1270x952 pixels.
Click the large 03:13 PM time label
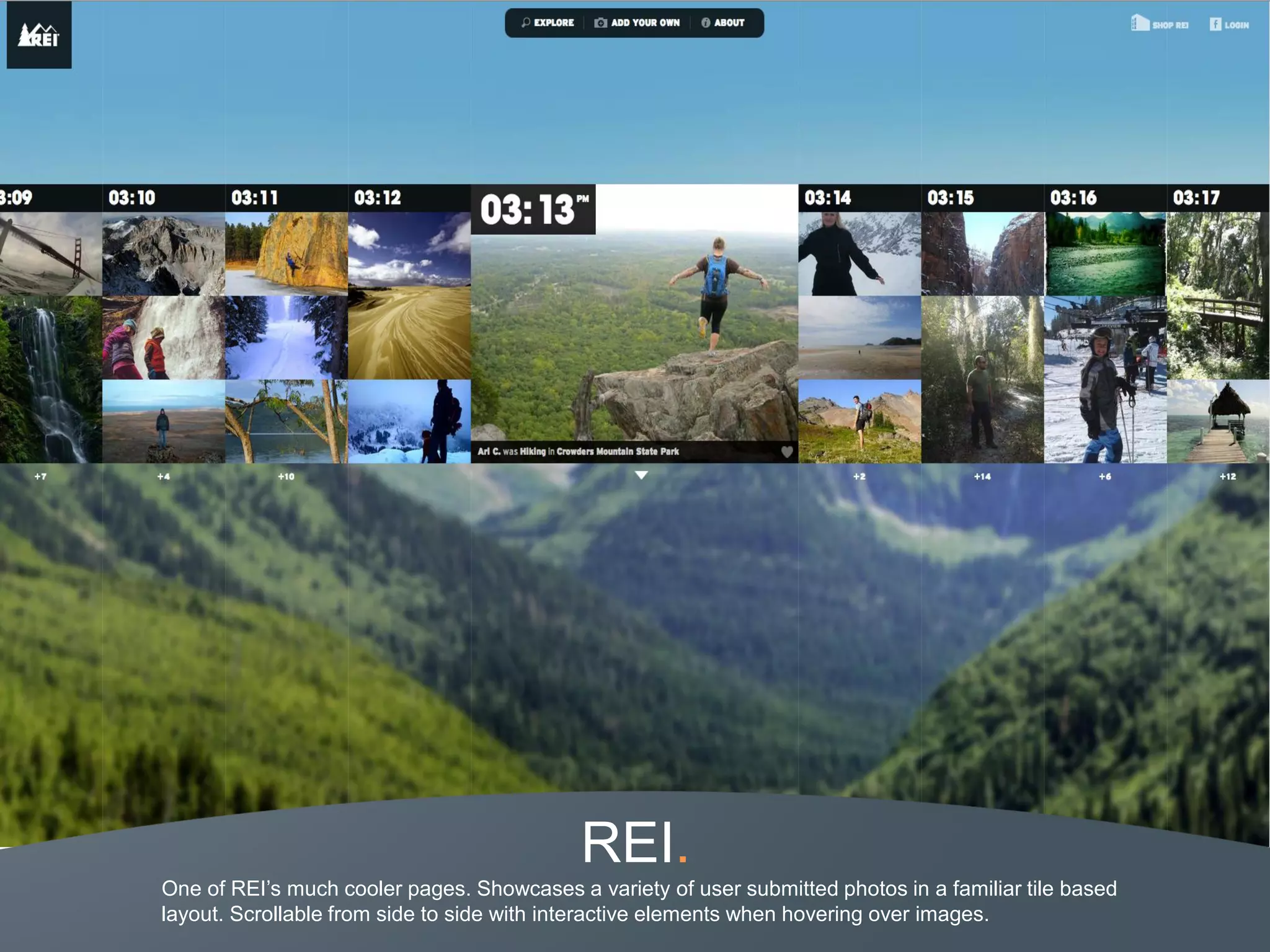(533, 209)
